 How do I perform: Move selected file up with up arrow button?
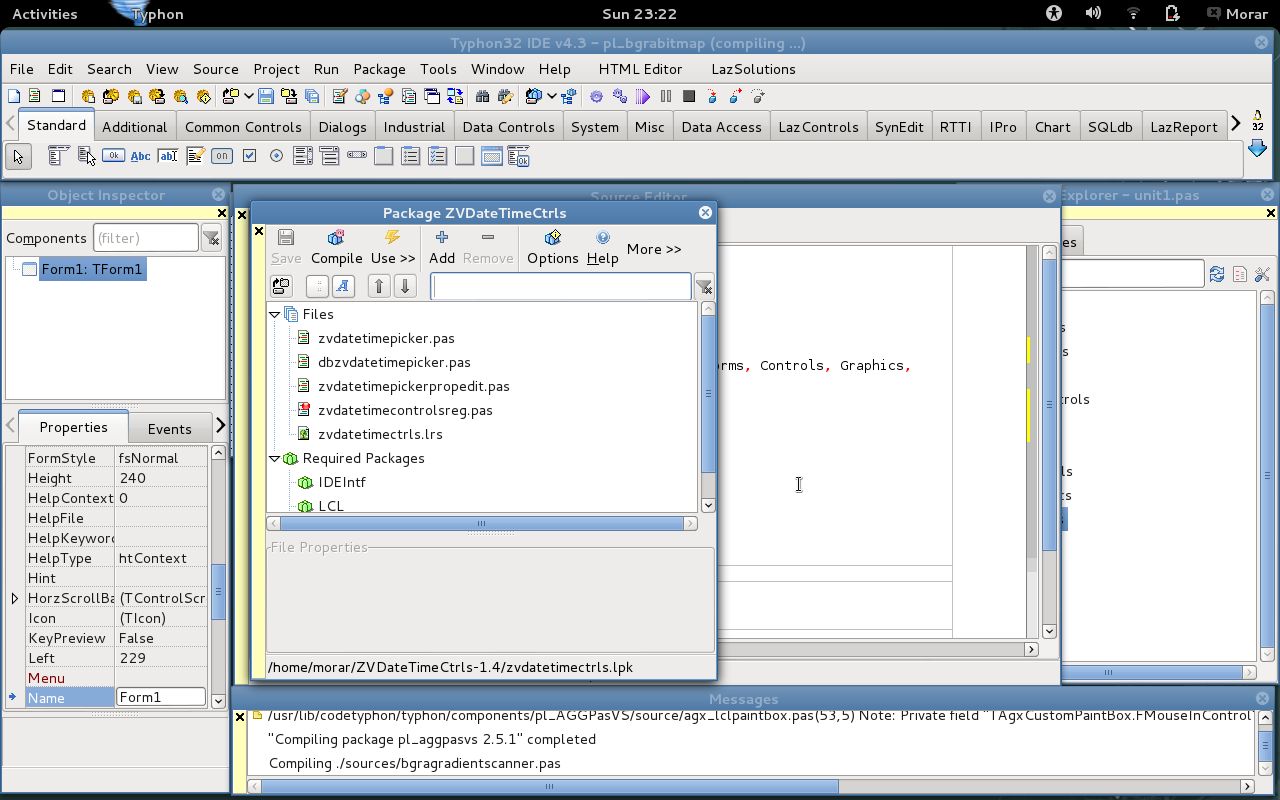coord(379,287)
